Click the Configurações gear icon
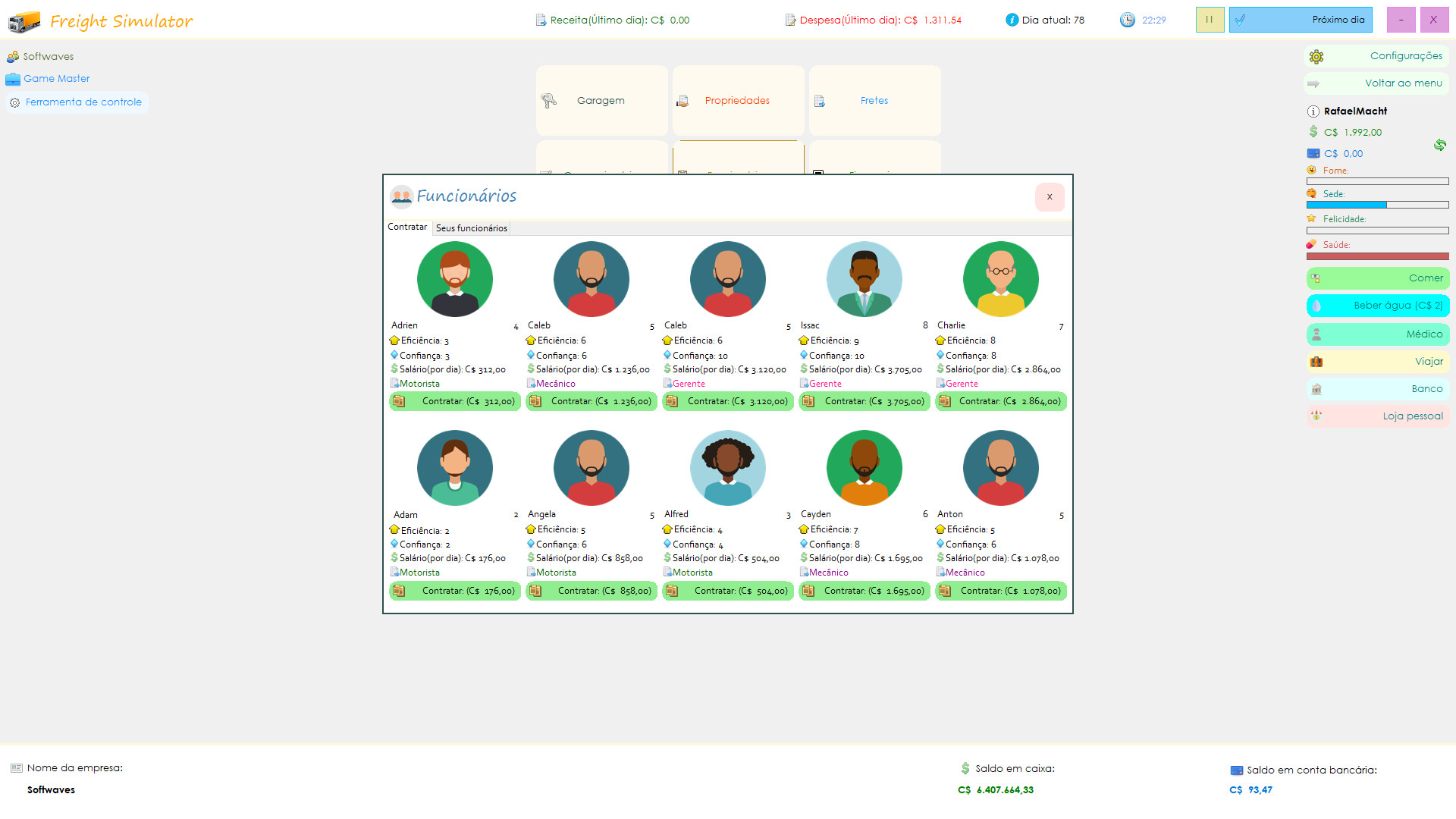 pos(1316,57)
